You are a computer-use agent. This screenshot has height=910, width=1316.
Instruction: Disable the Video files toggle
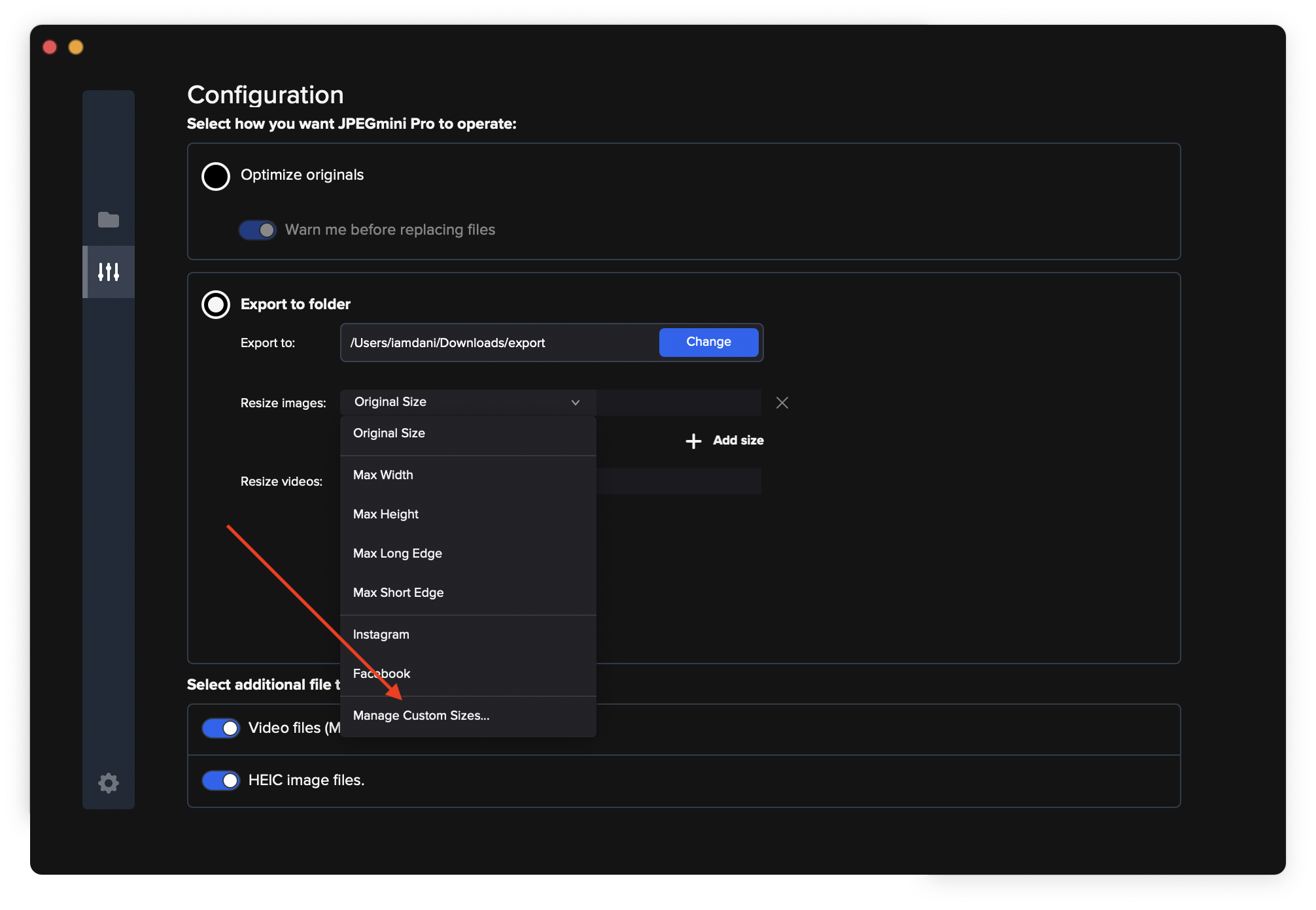221,728
